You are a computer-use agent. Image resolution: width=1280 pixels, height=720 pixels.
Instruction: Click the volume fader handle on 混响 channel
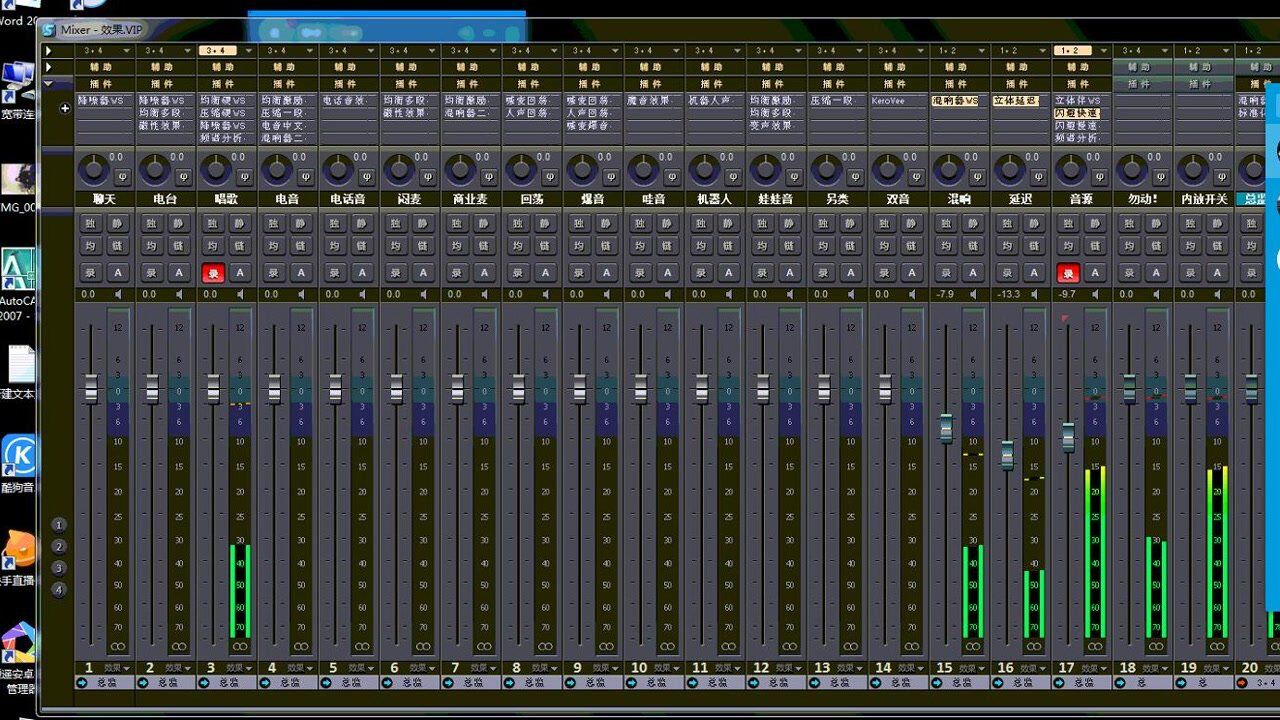tap(946, 428)
